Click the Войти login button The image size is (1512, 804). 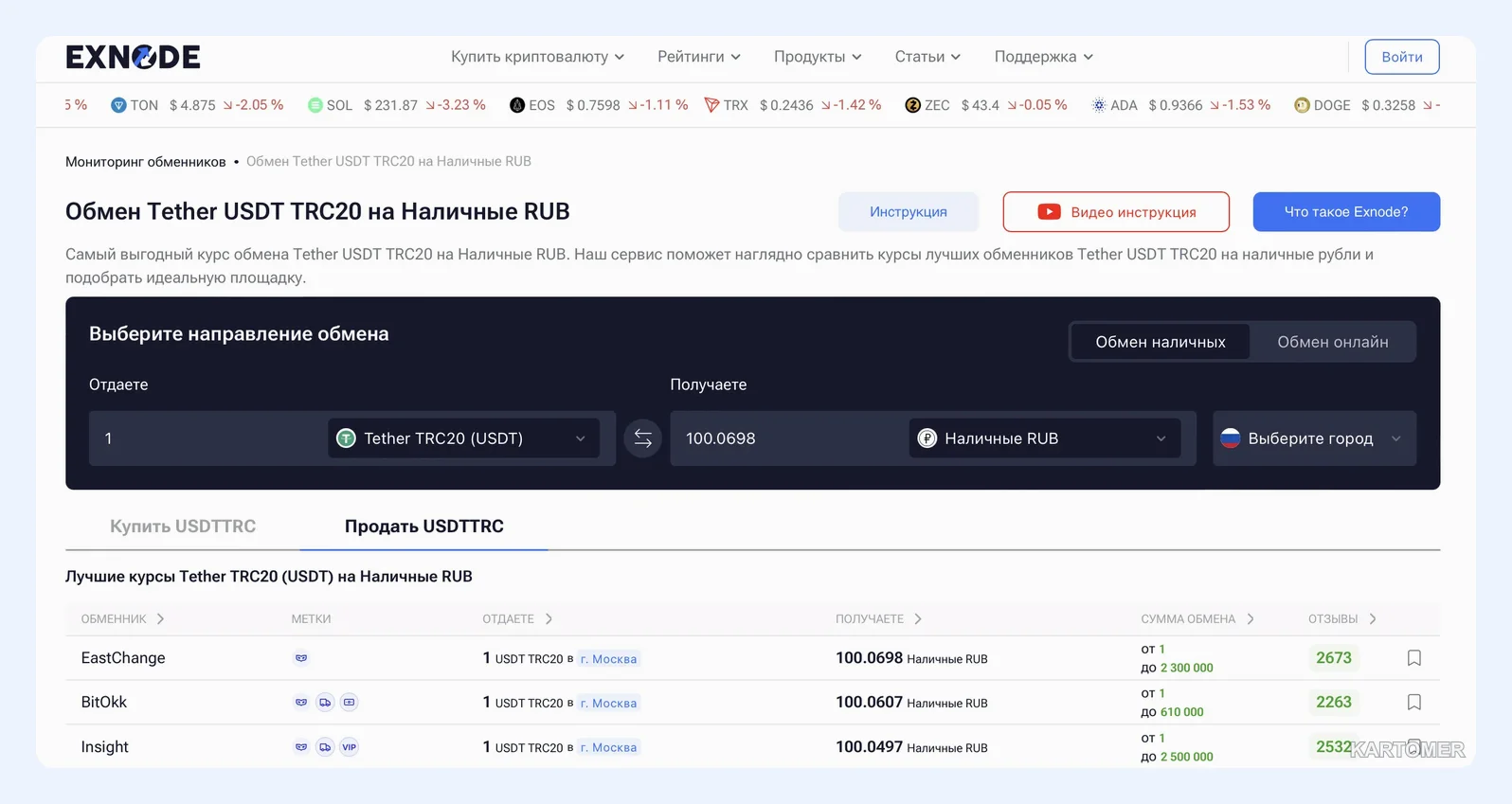(x=1402, y=57)
